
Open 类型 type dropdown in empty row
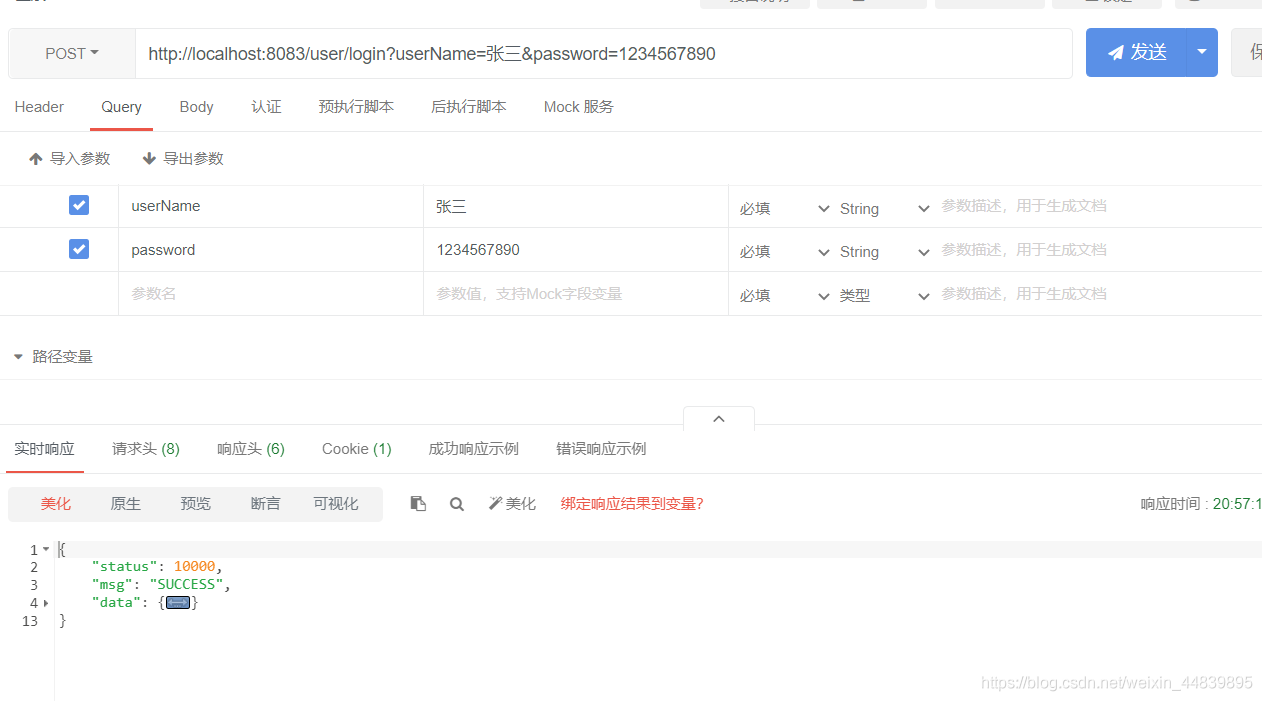click(x=884, y=296)
